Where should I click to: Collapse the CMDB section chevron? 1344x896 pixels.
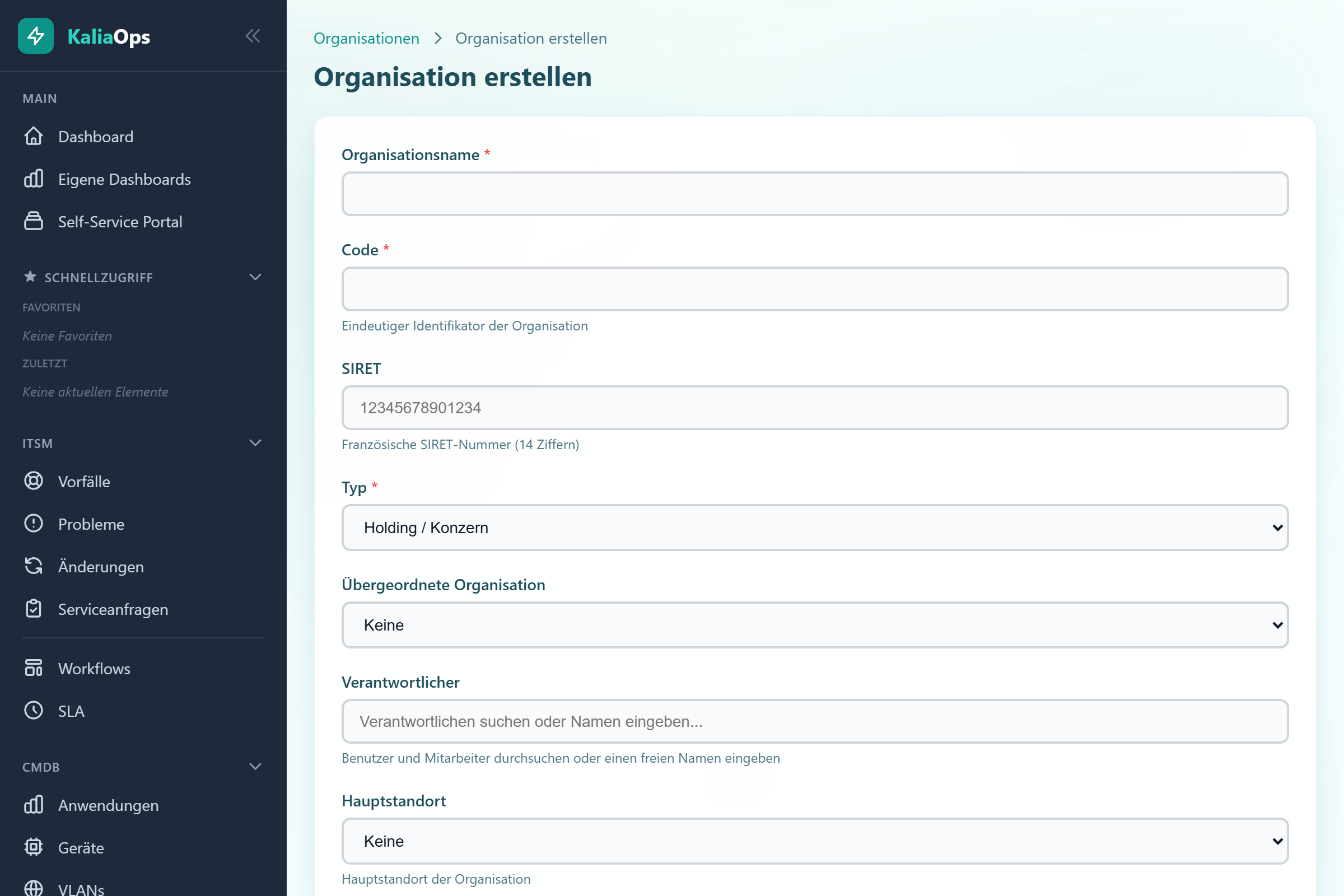click(x=255, y=766)
